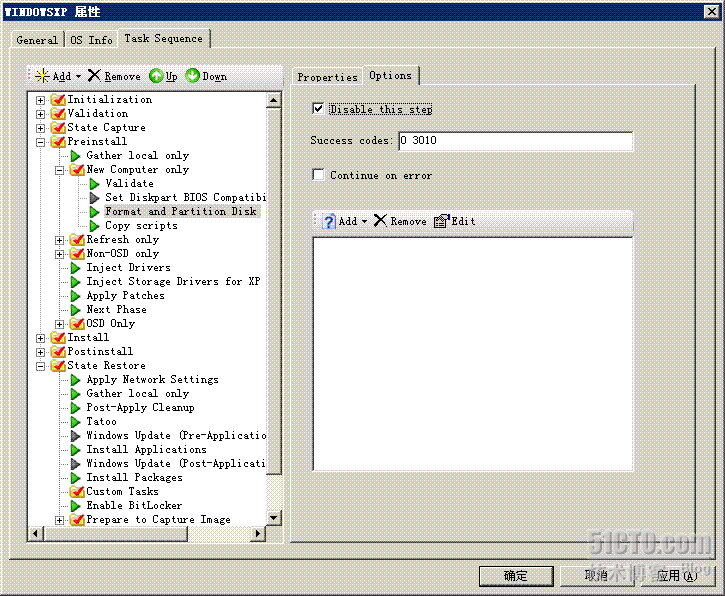725x596 pixels.
Task: Collapse the New Computer only group
Action: 60,170
